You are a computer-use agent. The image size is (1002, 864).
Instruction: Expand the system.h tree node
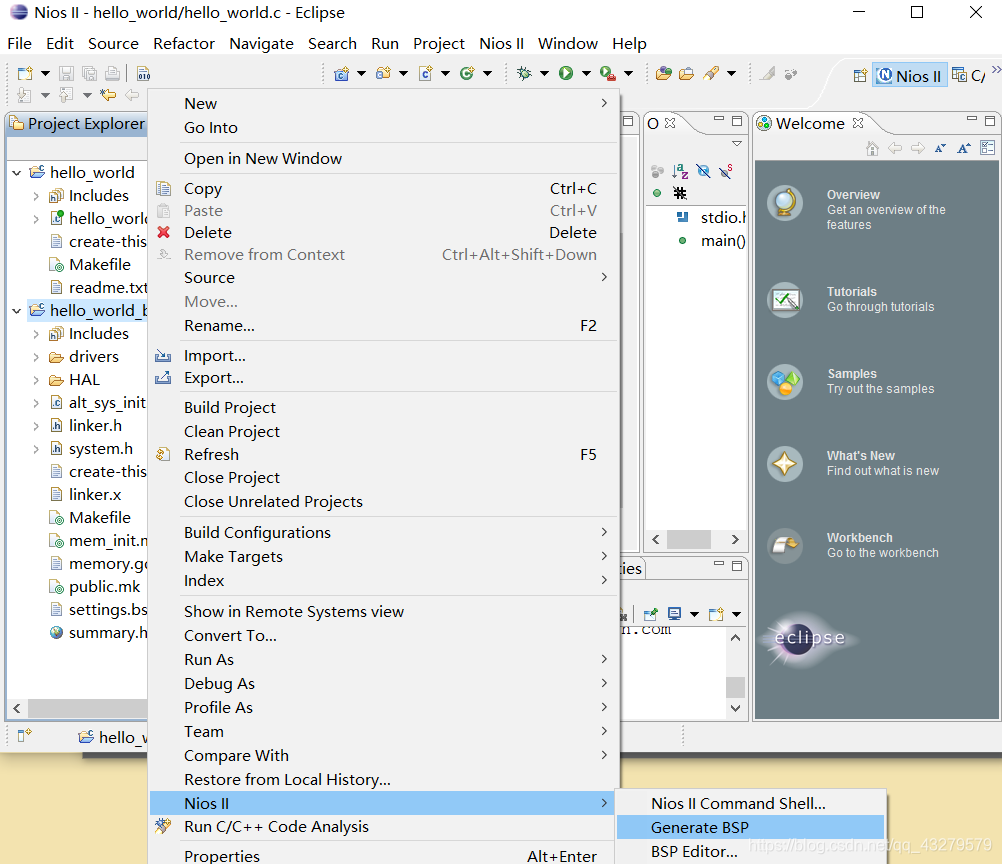pos(36,449)
